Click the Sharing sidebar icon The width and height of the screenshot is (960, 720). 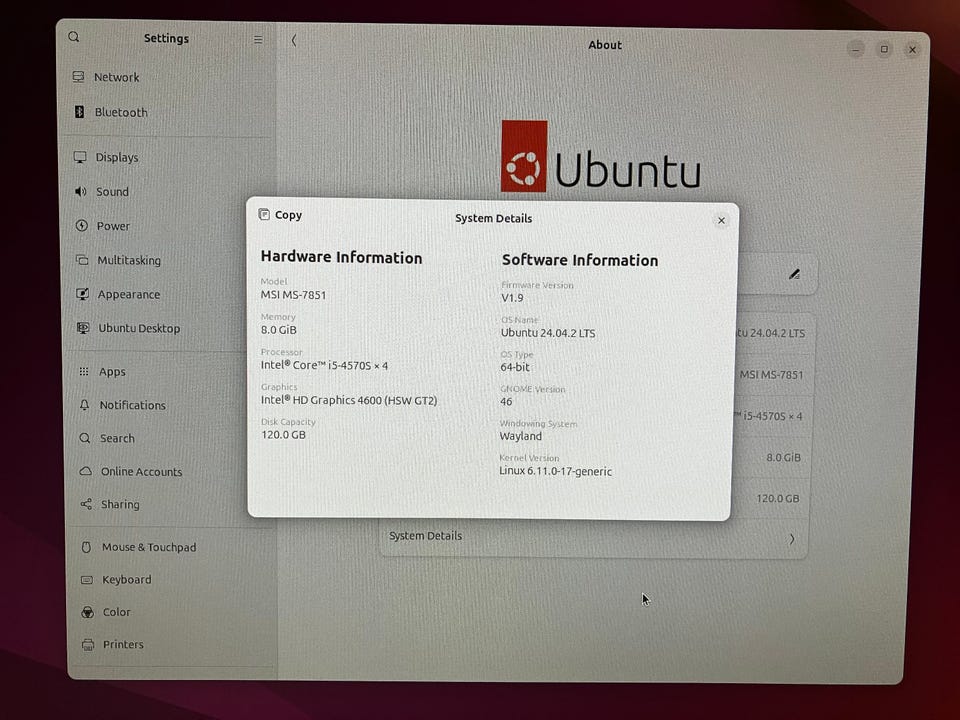click(x=86, y=504)
